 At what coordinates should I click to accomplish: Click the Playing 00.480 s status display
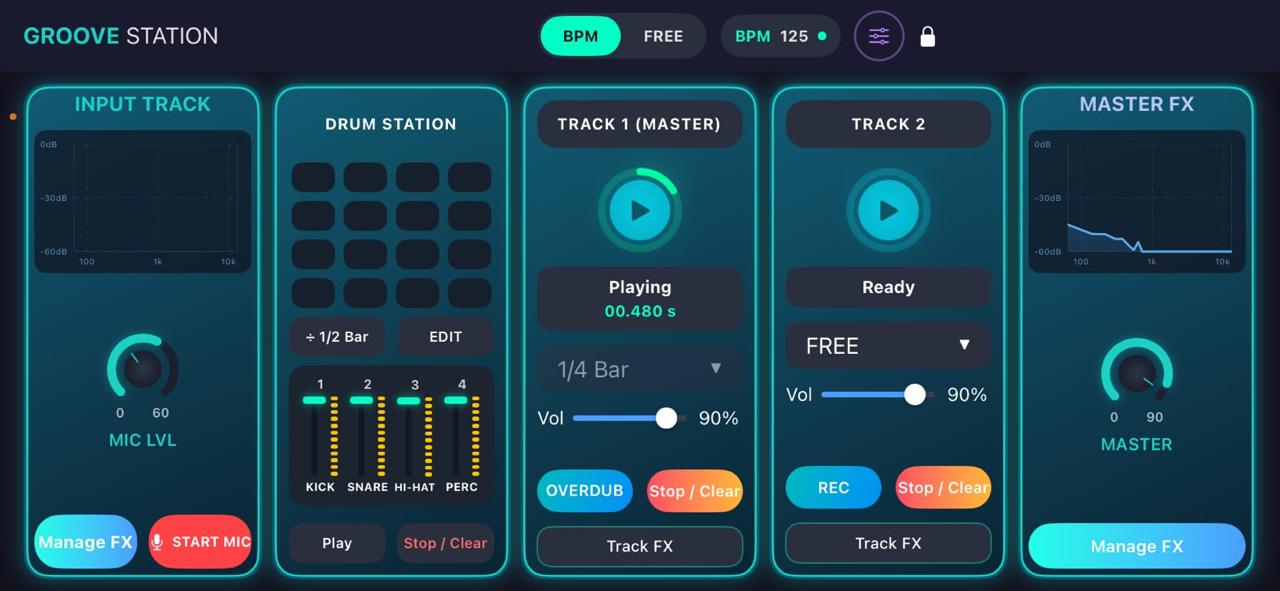(x=640, y=298)
